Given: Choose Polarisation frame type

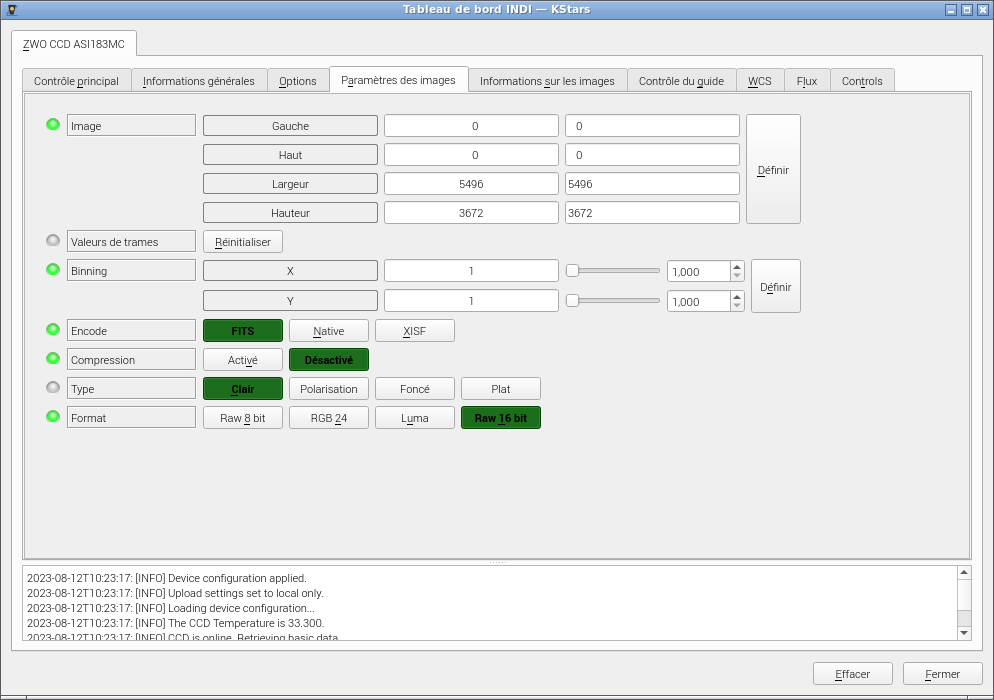Looking at the screenshot, I should (328, 389).
